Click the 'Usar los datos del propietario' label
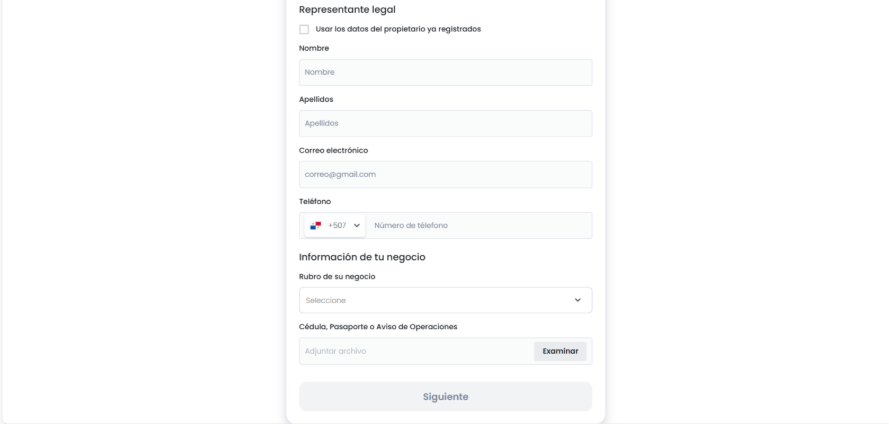 [398, 29]
